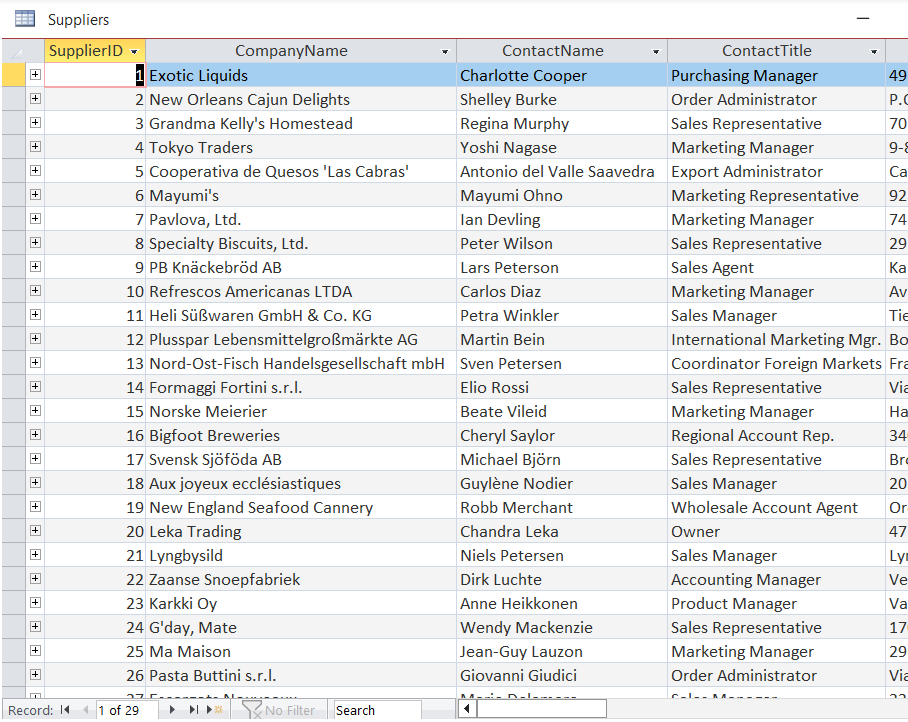
Task: Expand the Tokyo Traders row
Action: 35,146
